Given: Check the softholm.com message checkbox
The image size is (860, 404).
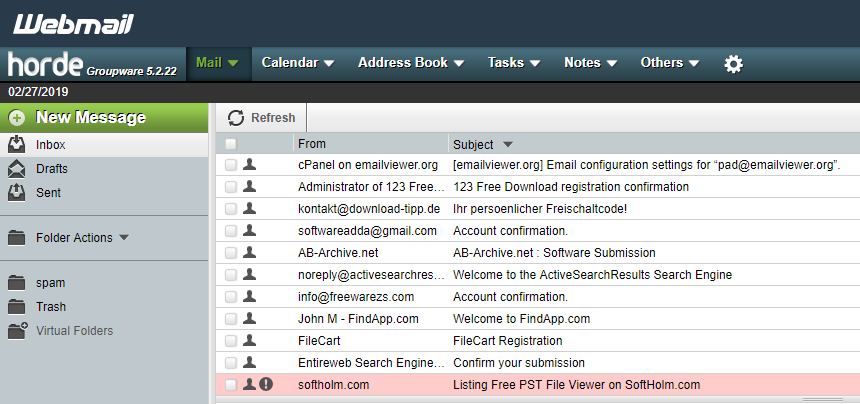Looking at the screenshot, I should 231,385.
